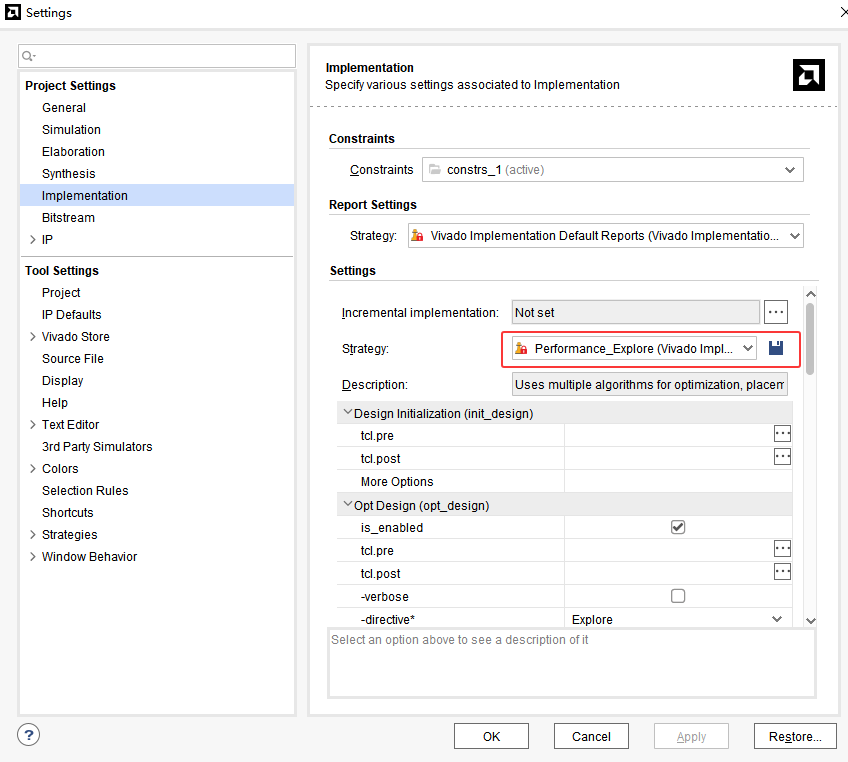848x762 pixels.
Task: Expand the Window Behavior node
Action: click(33, 556)
